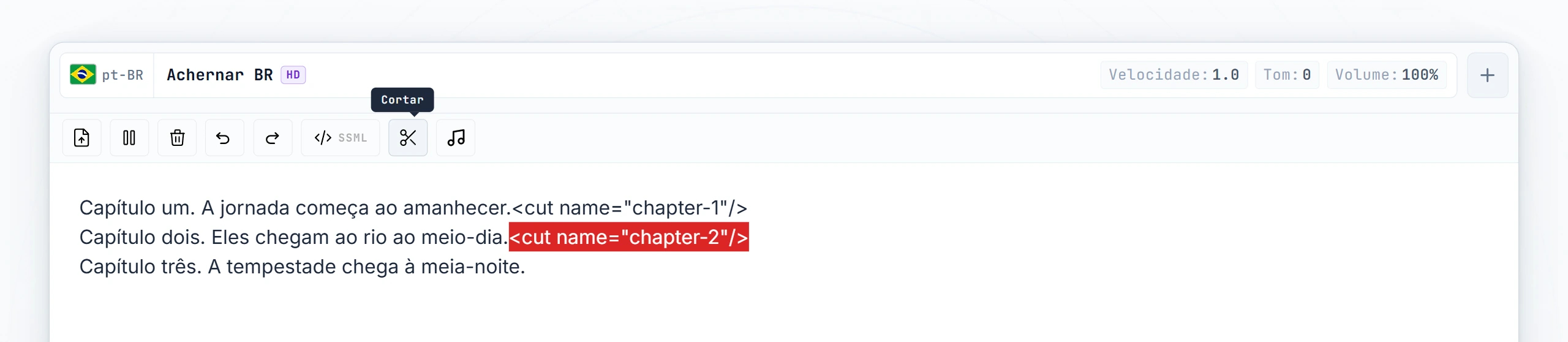This screenshot has height=342, width=1568.
Task: Insert a pause with the pause icon
Action: [x=129, y=138]
